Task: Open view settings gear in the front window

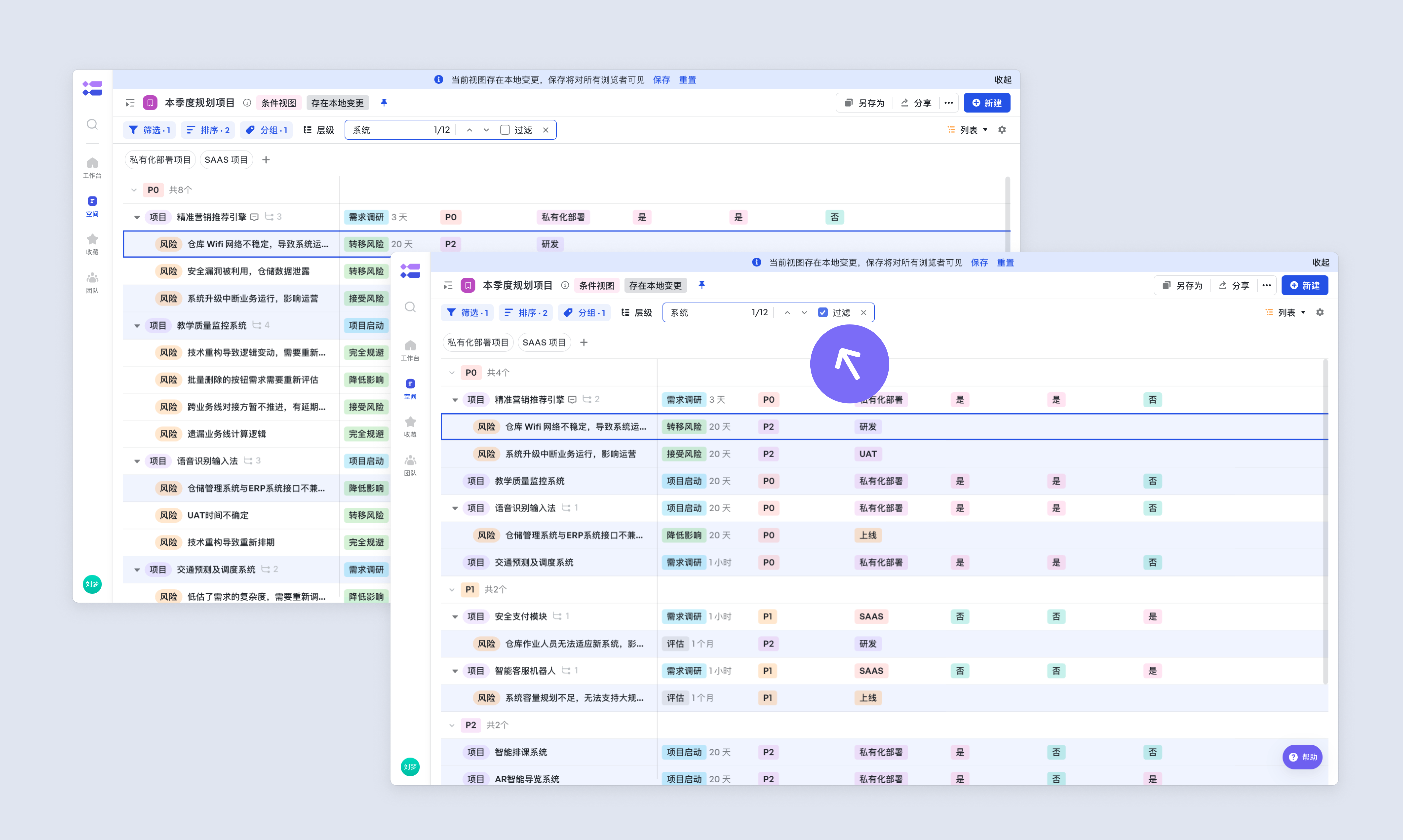Action: click(1320, 313)
